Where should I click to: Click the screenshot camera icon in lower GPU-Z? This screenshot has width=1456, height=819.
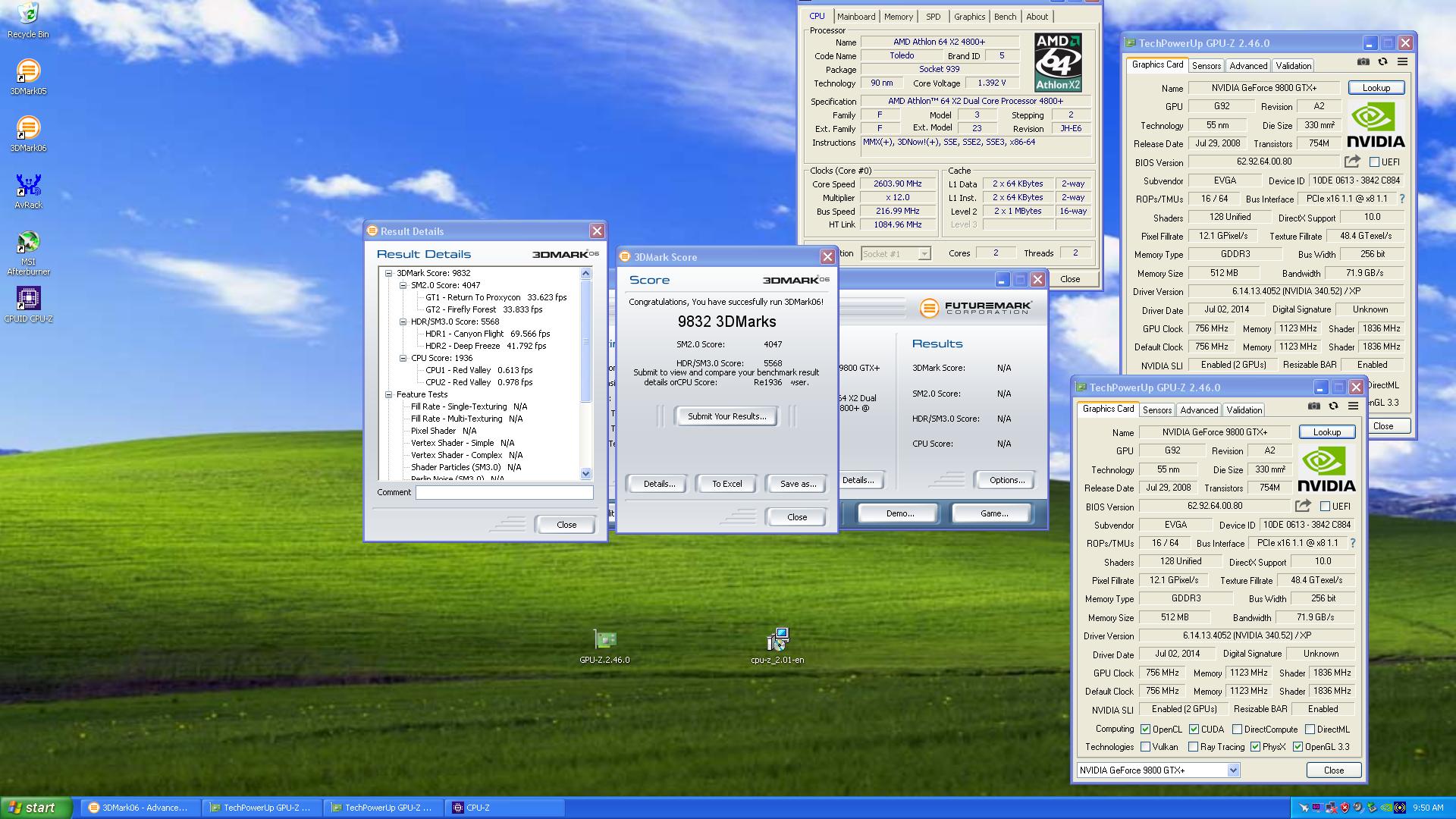[1314, 406]
